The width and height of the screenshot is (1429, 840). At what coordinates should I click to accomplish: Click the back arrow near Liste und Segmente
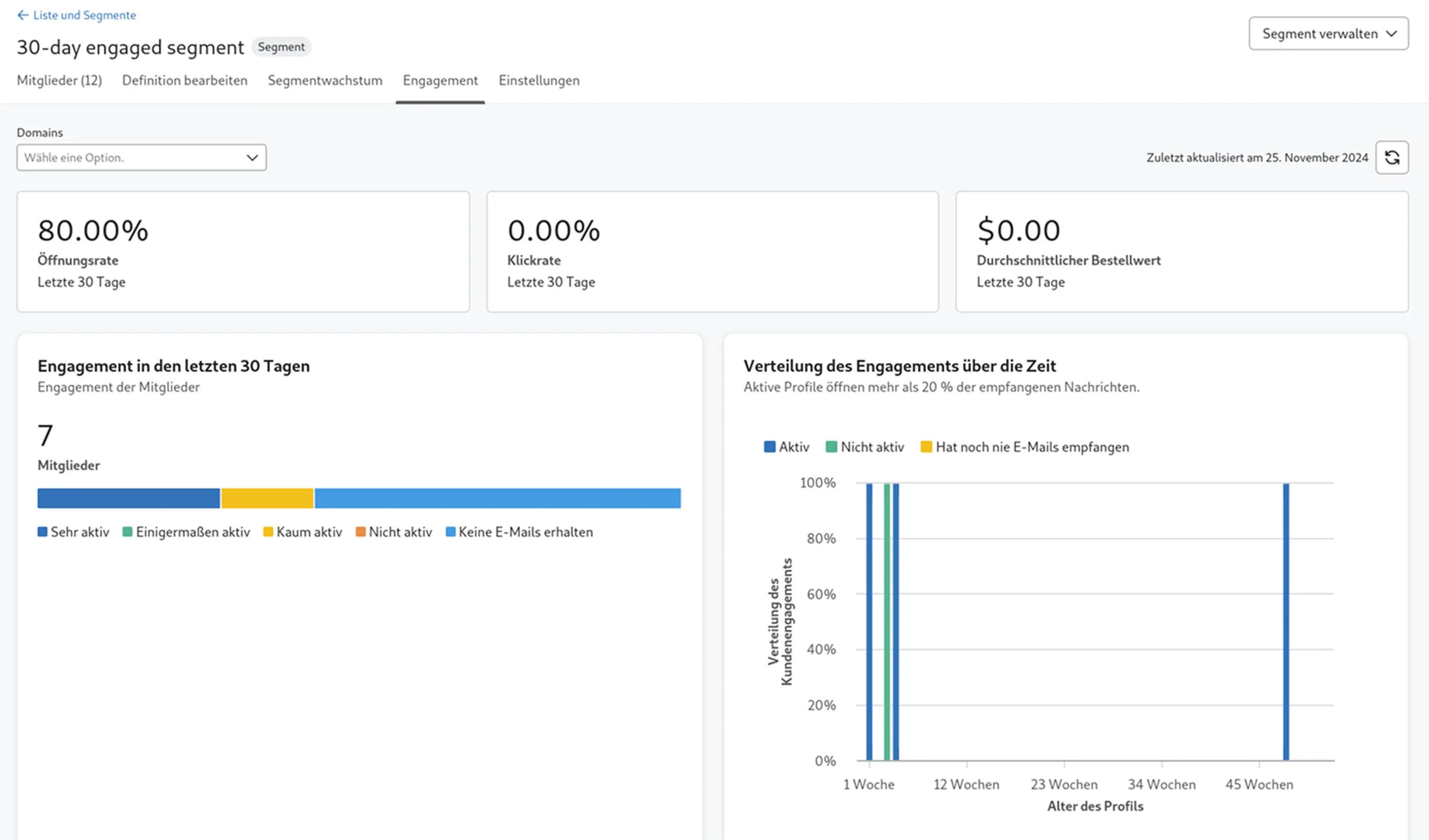[23, 15]
